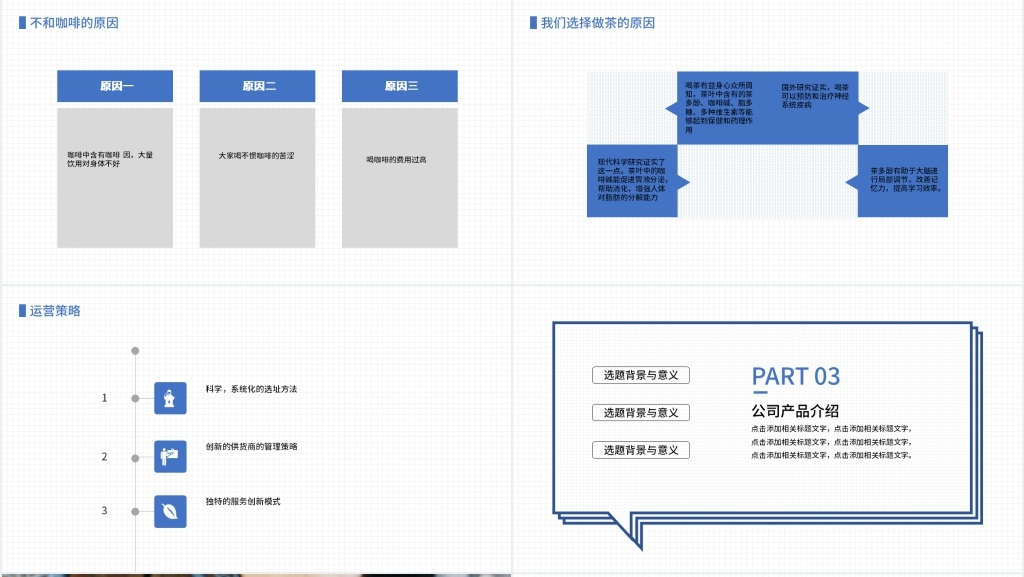Click the blue box about 茶多酚 and memory
Viewport: 1024px width, 577px height.
pyautogui.click(x=903, y=181)
